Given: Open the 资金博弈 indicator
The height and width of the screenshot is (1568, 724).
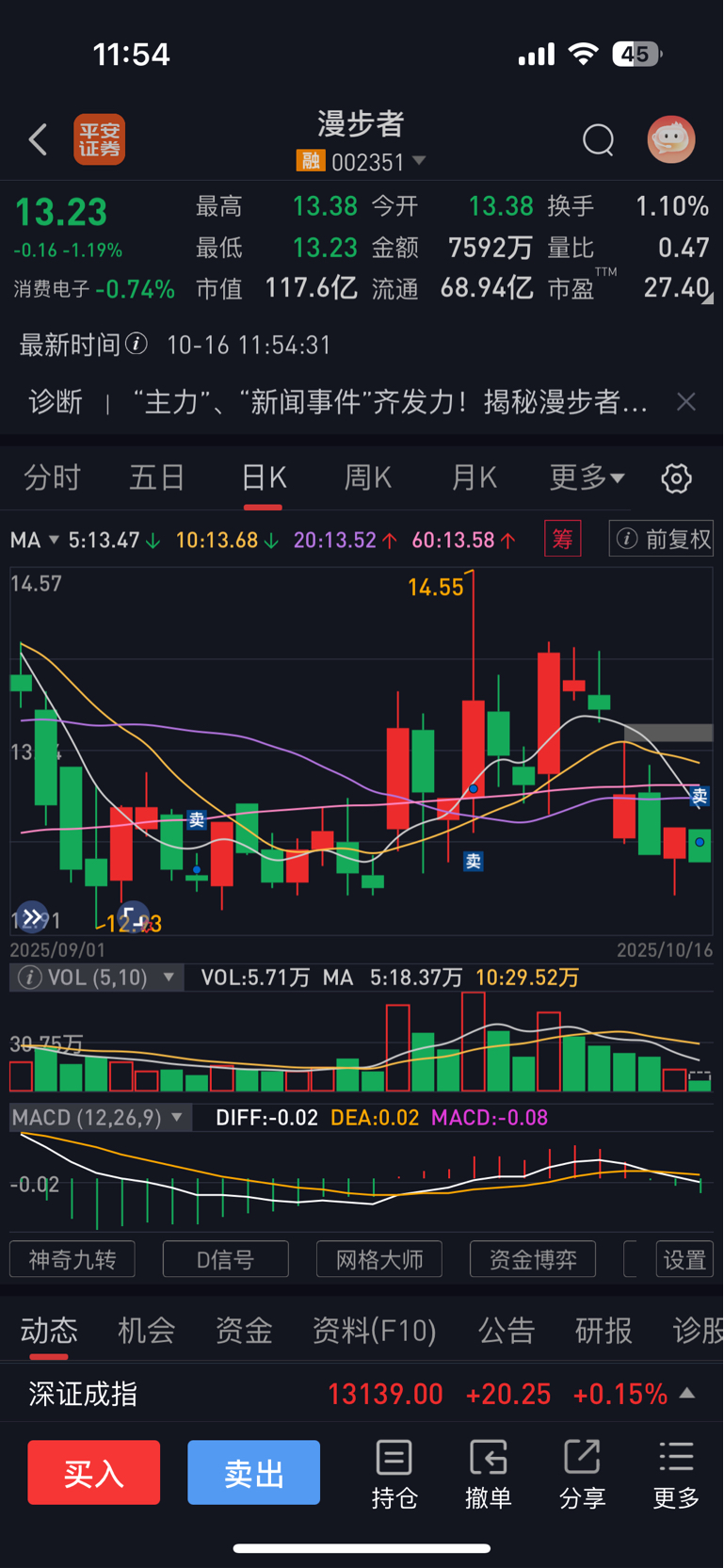Looking at the screenshot, I should point(533,1259).
